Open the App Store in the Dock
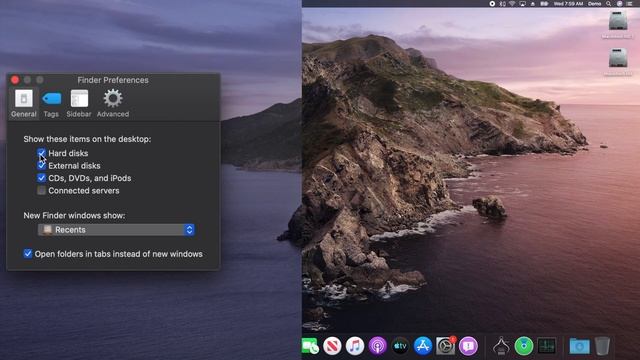Screen dimensions: 640x360 (x=423, y=346)
